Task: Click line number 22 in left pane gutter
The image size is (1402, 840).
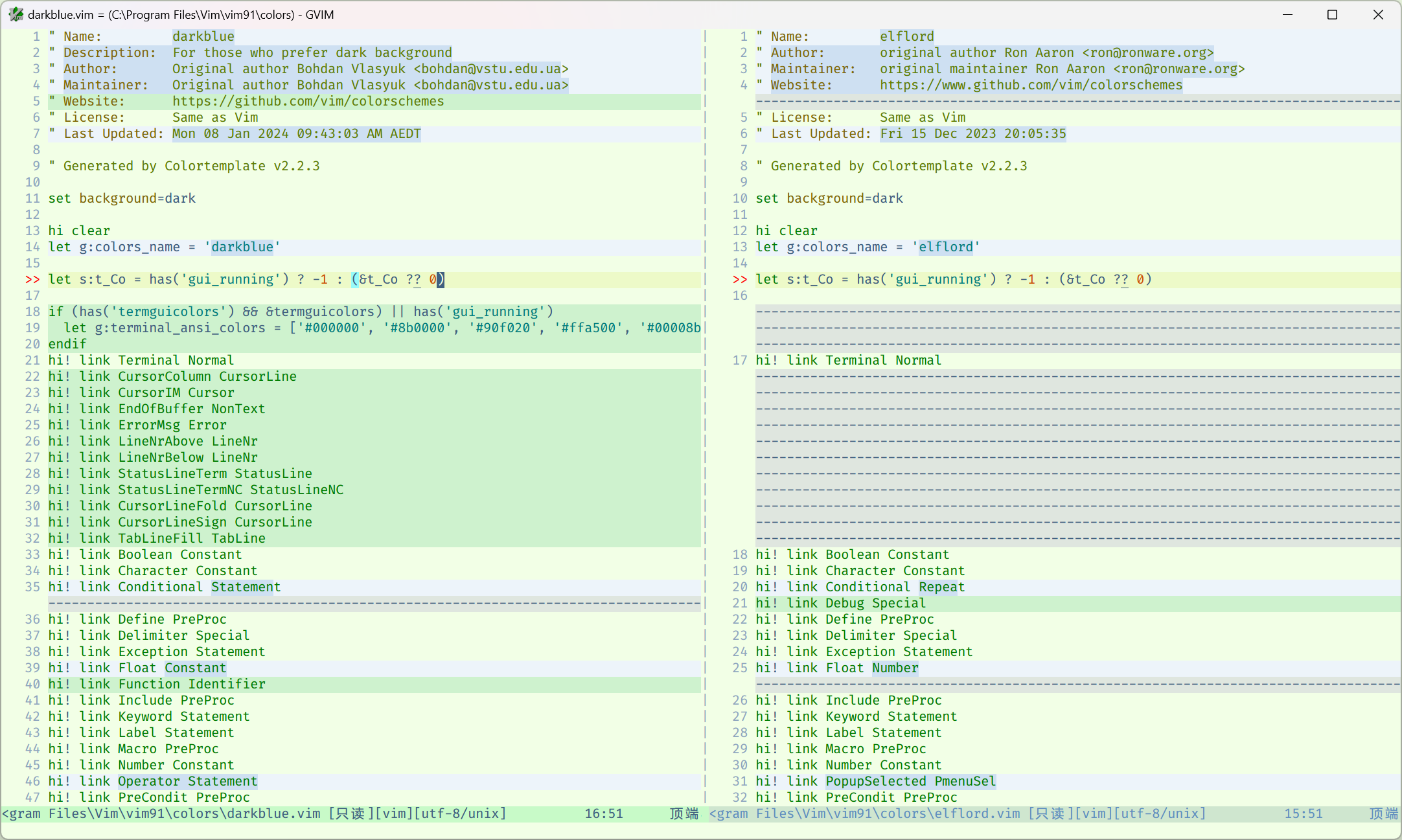Action: pyautogui.click(x=32, y=377)
